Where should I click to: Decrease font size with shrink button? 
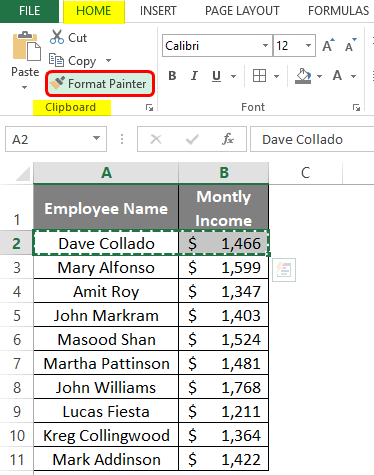pos(350,45)
